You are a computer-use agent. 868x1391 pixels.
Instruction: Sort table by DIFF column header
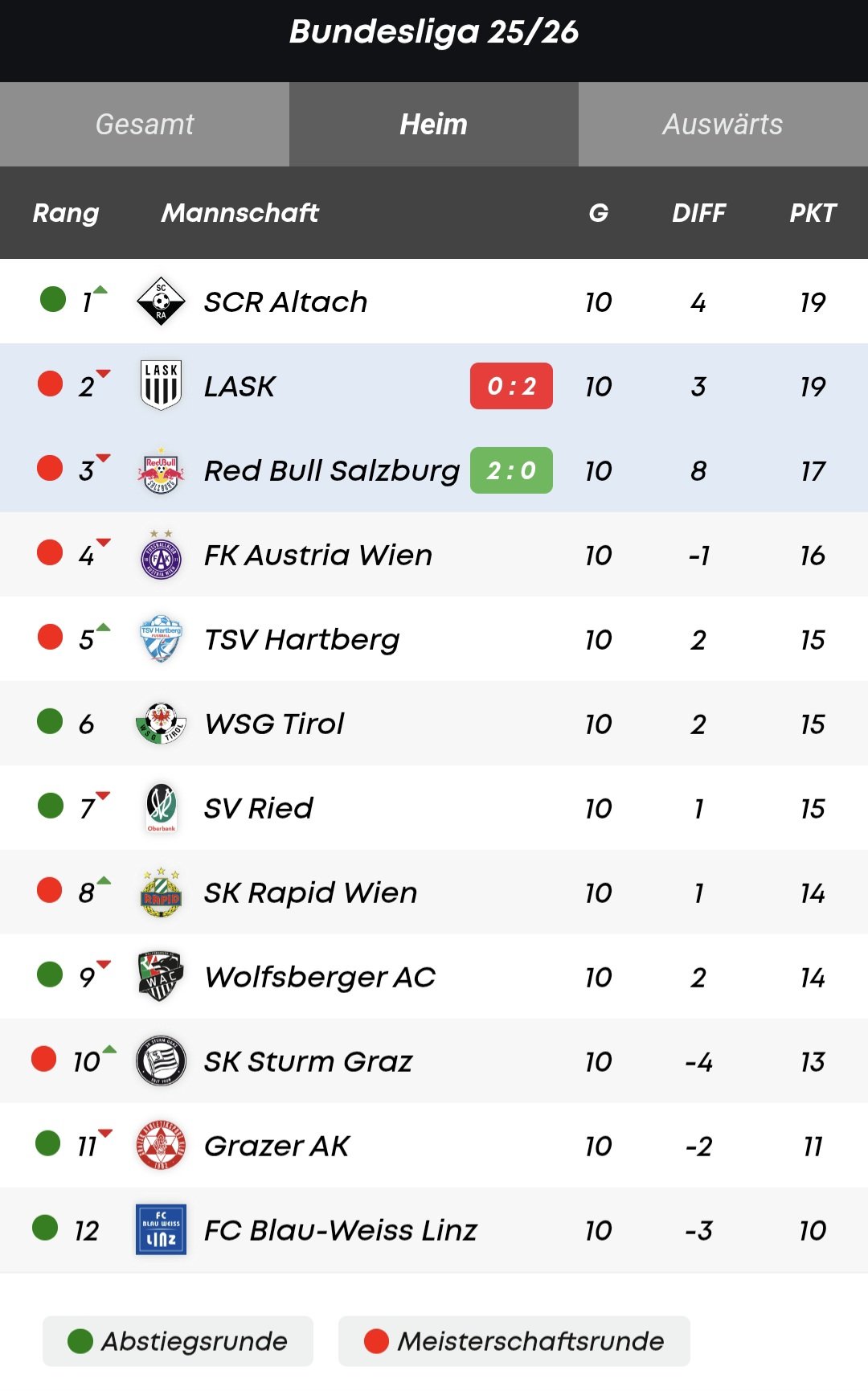tap(698, 213)
